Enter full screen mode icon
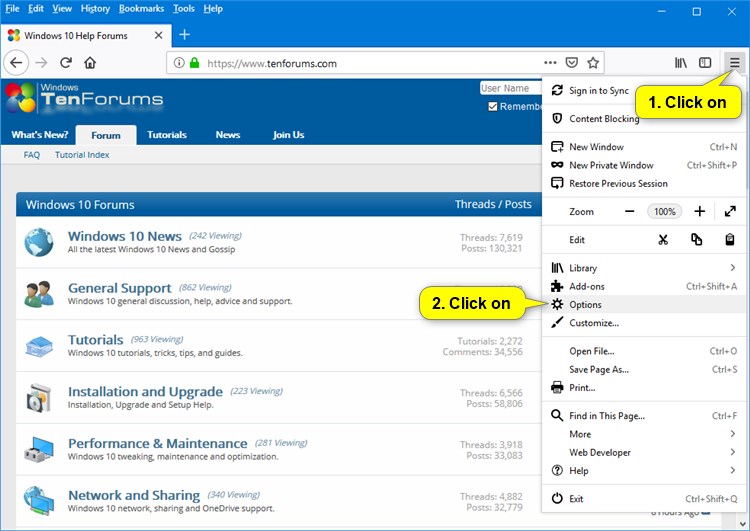750x531 pixels. coord(730,211)
